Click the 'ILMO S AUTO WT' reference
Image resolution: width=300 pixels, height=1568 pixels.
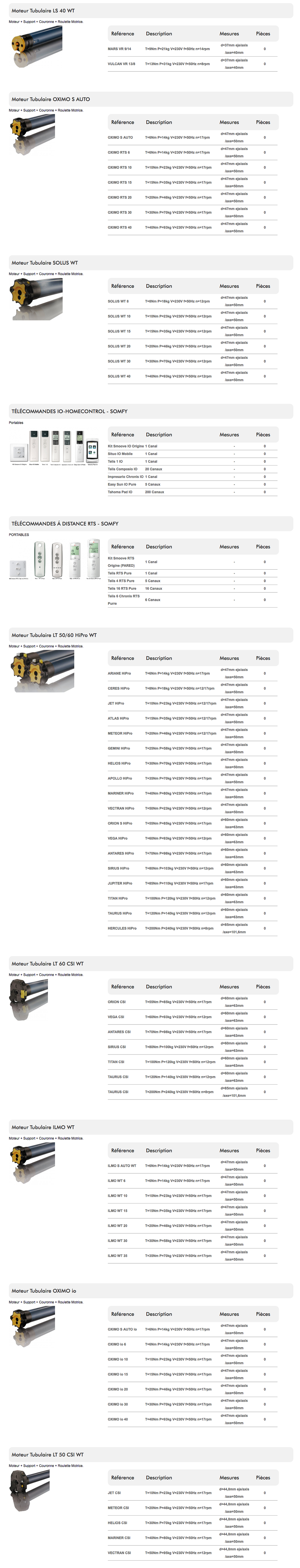122,1166
